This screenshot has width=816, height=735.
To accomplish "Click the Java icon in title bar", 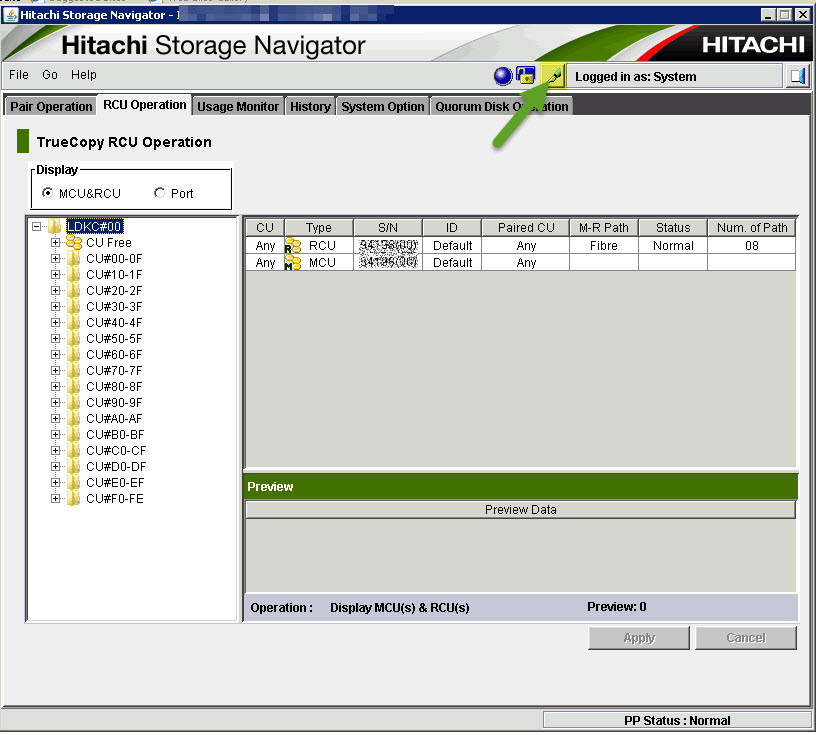I will [x=10, y=15].
